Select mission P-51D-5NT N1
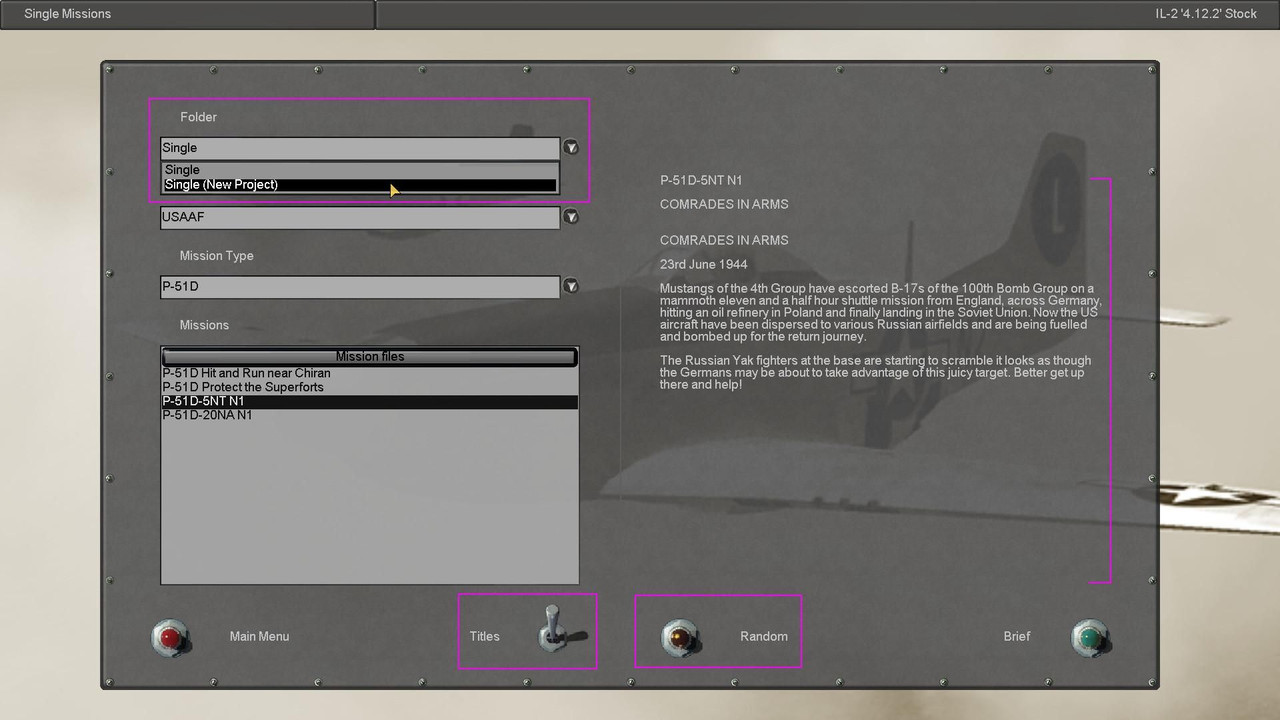Screen dimensions: 1280x720 370,401
